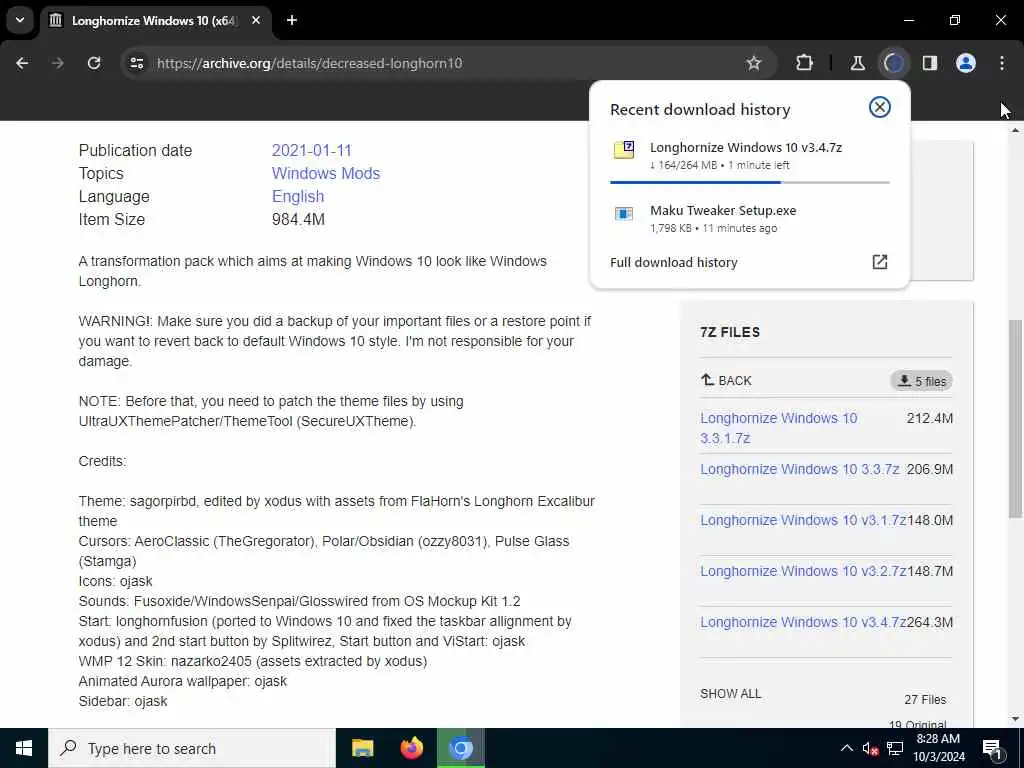The width and height of the screenshot is (1024, 768).
Task: Toggle the downloads progress icon in toolbar
Action: coord(893,63)
